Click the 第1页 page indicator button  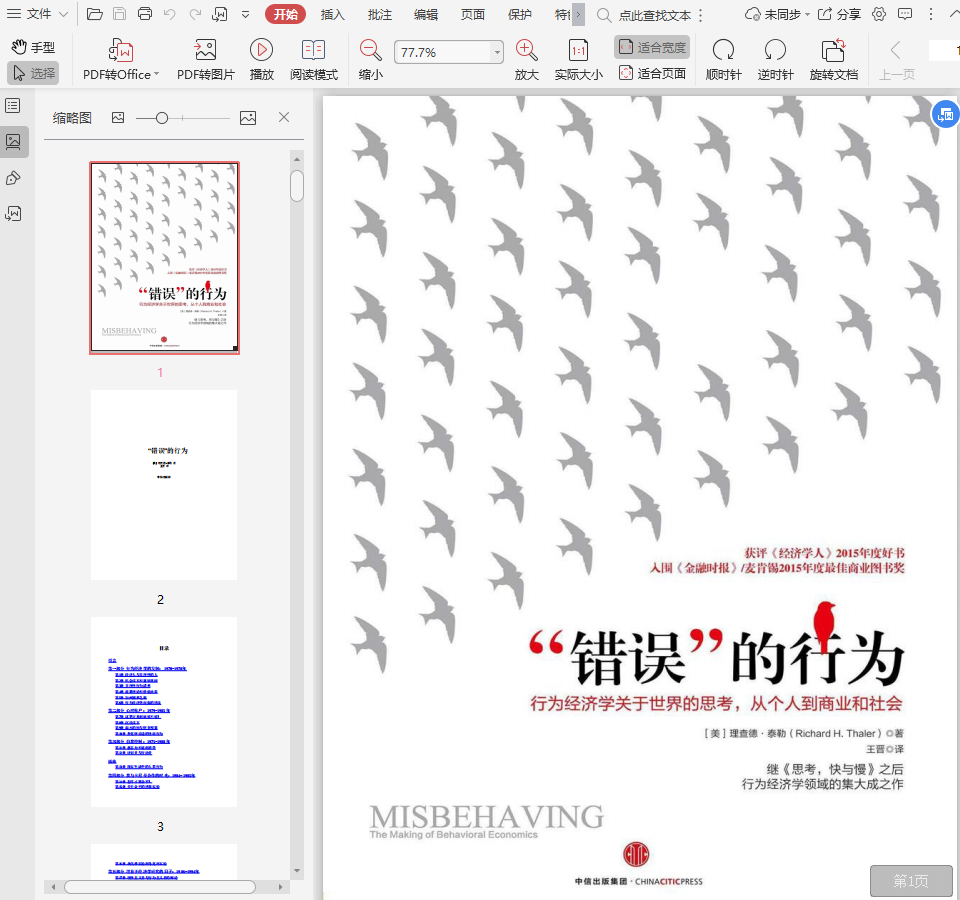(x=911, y=881)
